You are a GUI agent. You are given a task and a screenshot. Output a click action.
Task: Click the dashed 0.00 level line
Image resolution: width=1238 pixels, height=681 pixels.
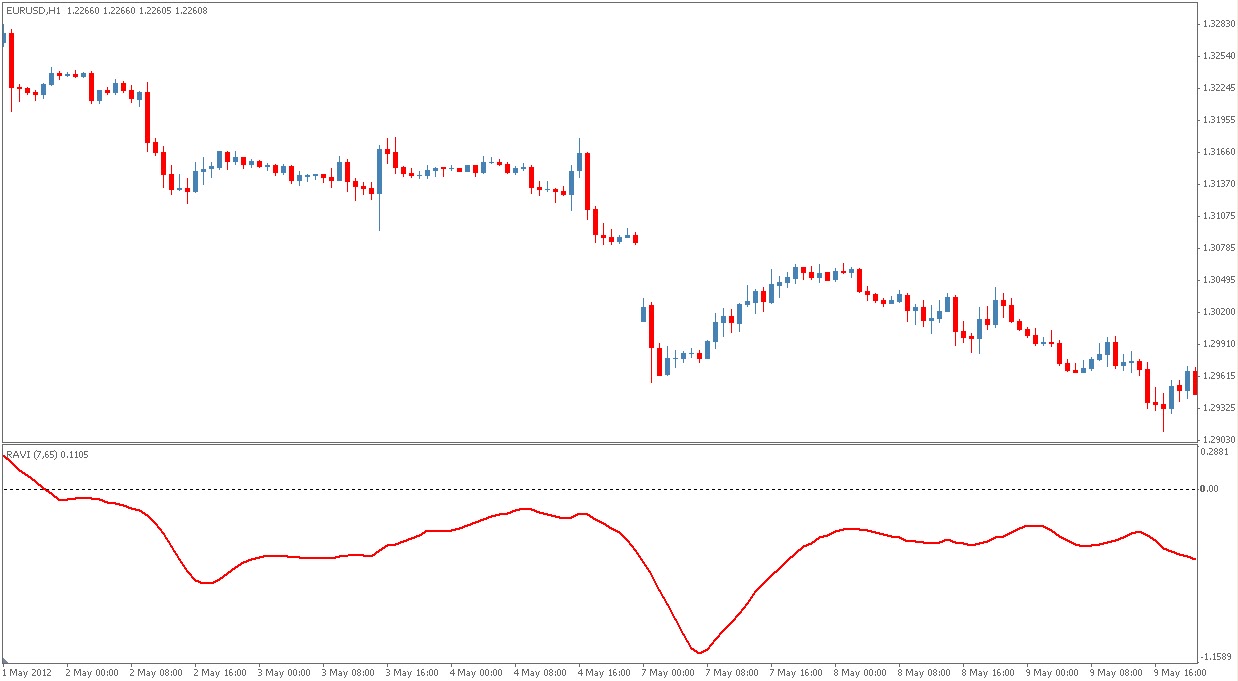coord(600,489)
